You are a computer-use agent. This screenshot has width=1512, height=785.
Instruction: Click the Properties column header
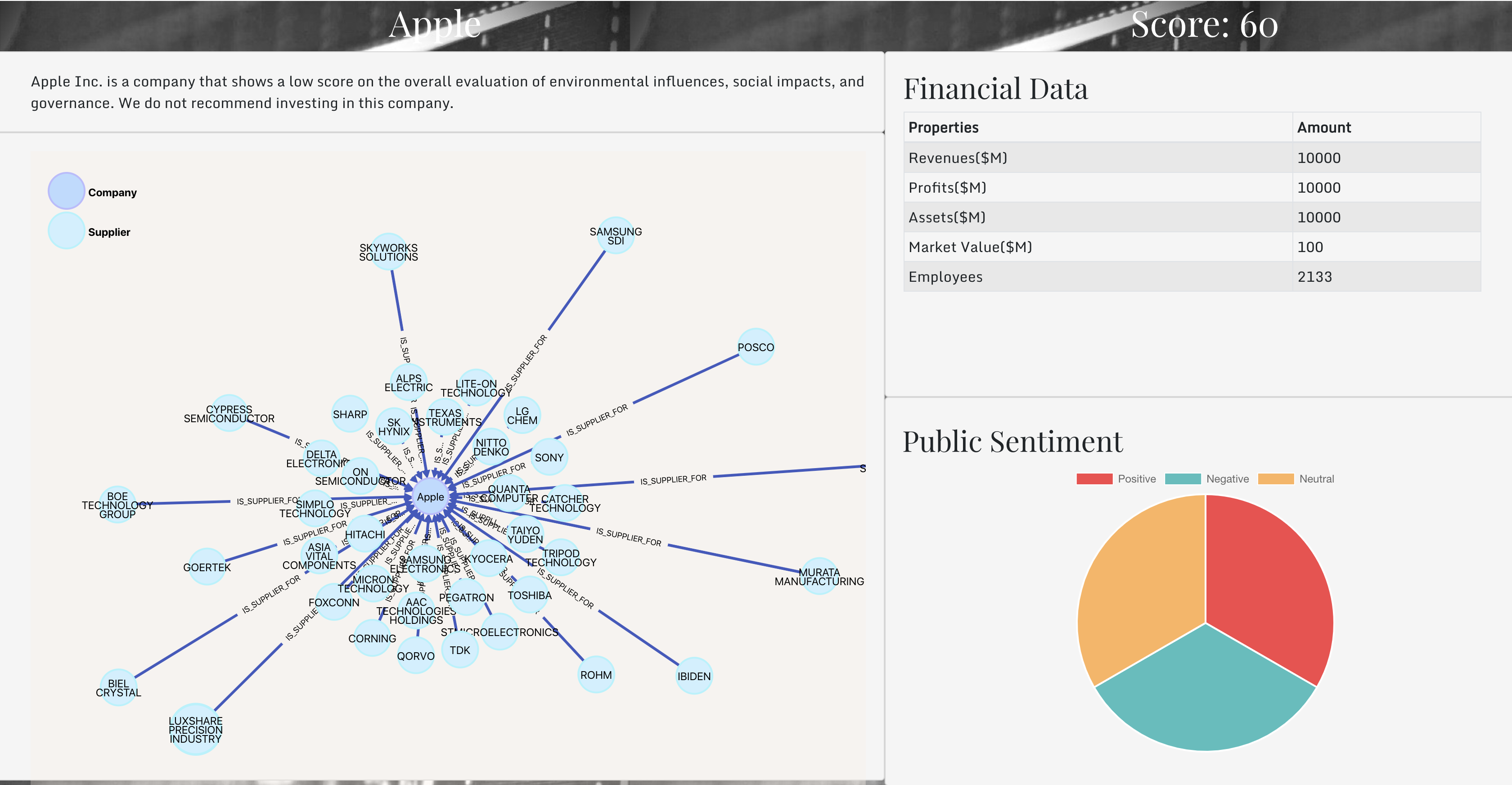point(943,127)
